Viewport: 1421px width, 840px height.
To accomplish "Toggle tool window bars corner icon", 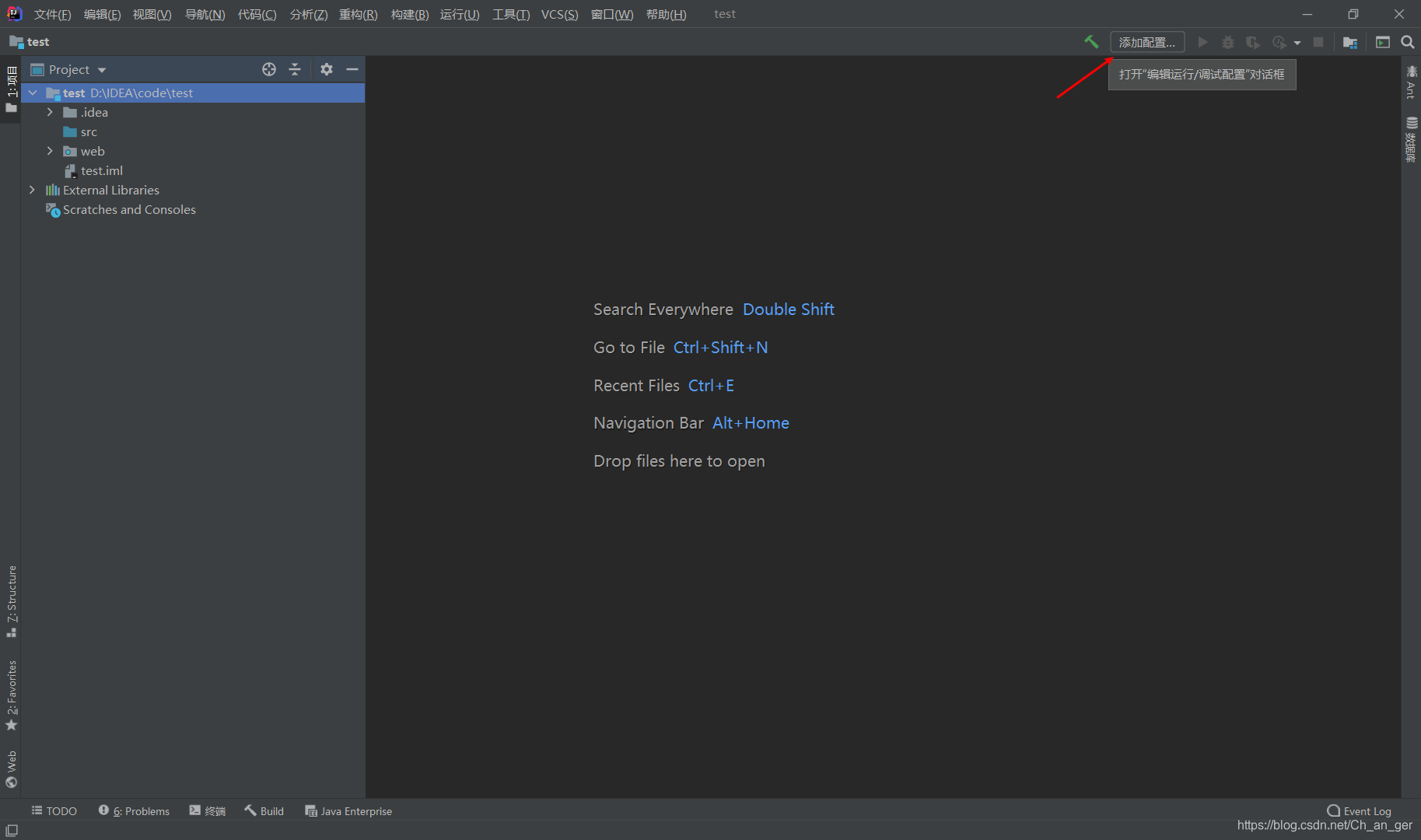I will point(12,830).
